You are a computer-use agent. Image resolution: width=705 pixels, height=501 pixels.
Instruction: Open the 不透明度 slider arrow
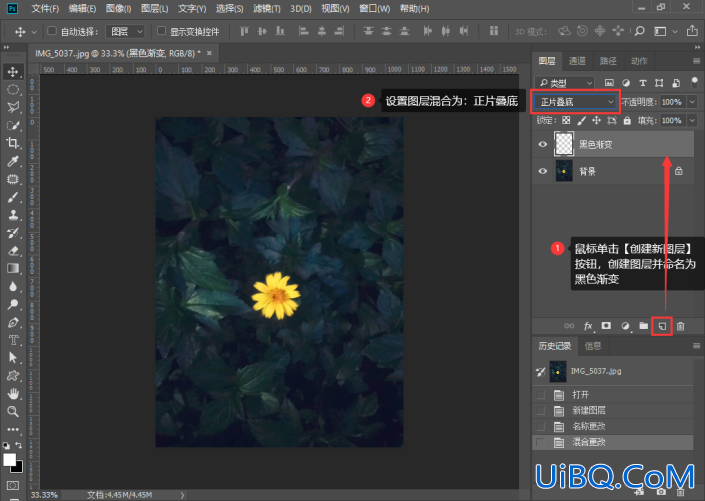pos(692,102)
